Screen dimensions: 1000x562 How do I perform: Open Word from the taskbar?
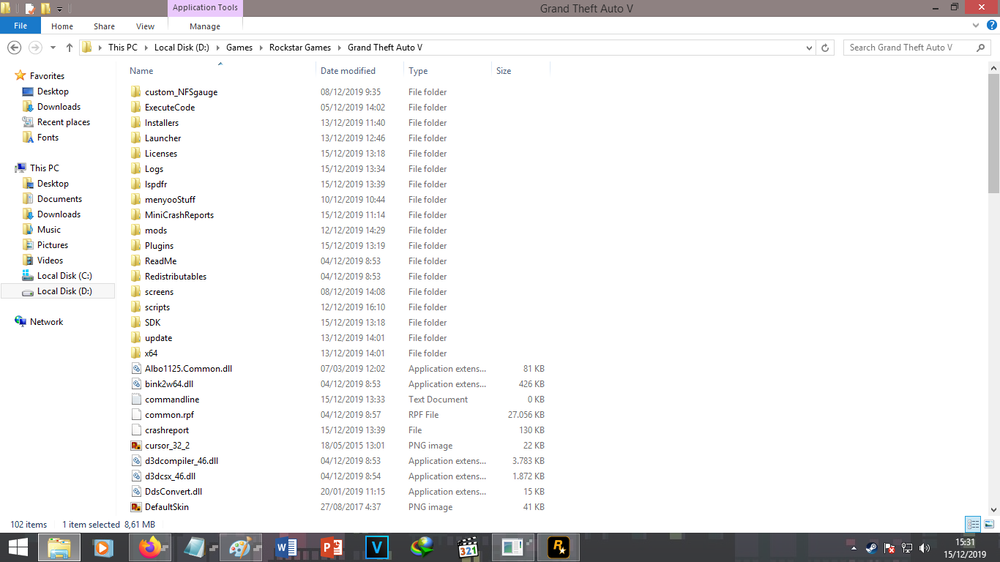[286, 547]
